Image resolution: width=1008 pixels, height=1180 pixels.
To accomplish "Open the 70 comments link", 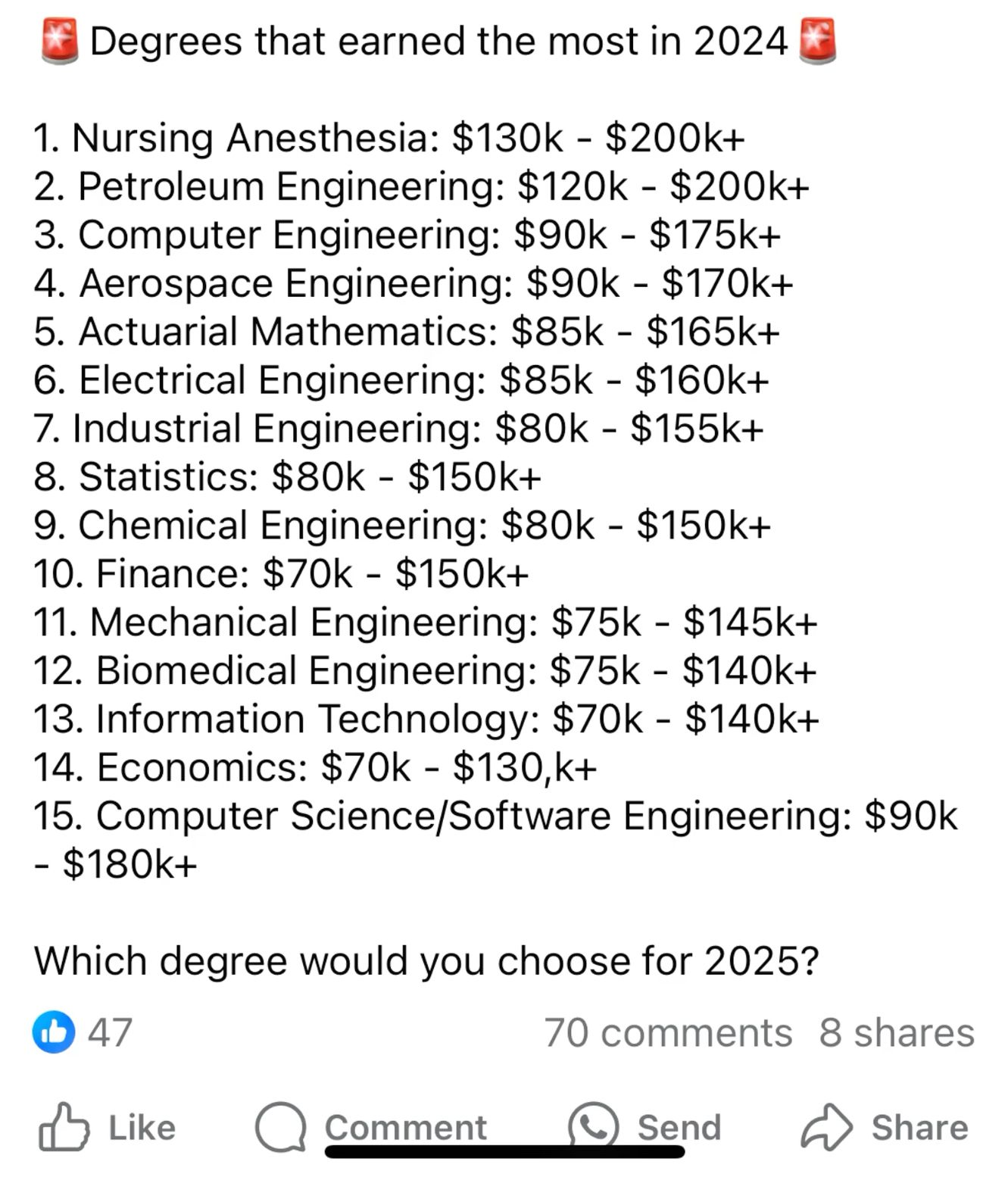I will pyautogui.click(x=668, y=1032).
